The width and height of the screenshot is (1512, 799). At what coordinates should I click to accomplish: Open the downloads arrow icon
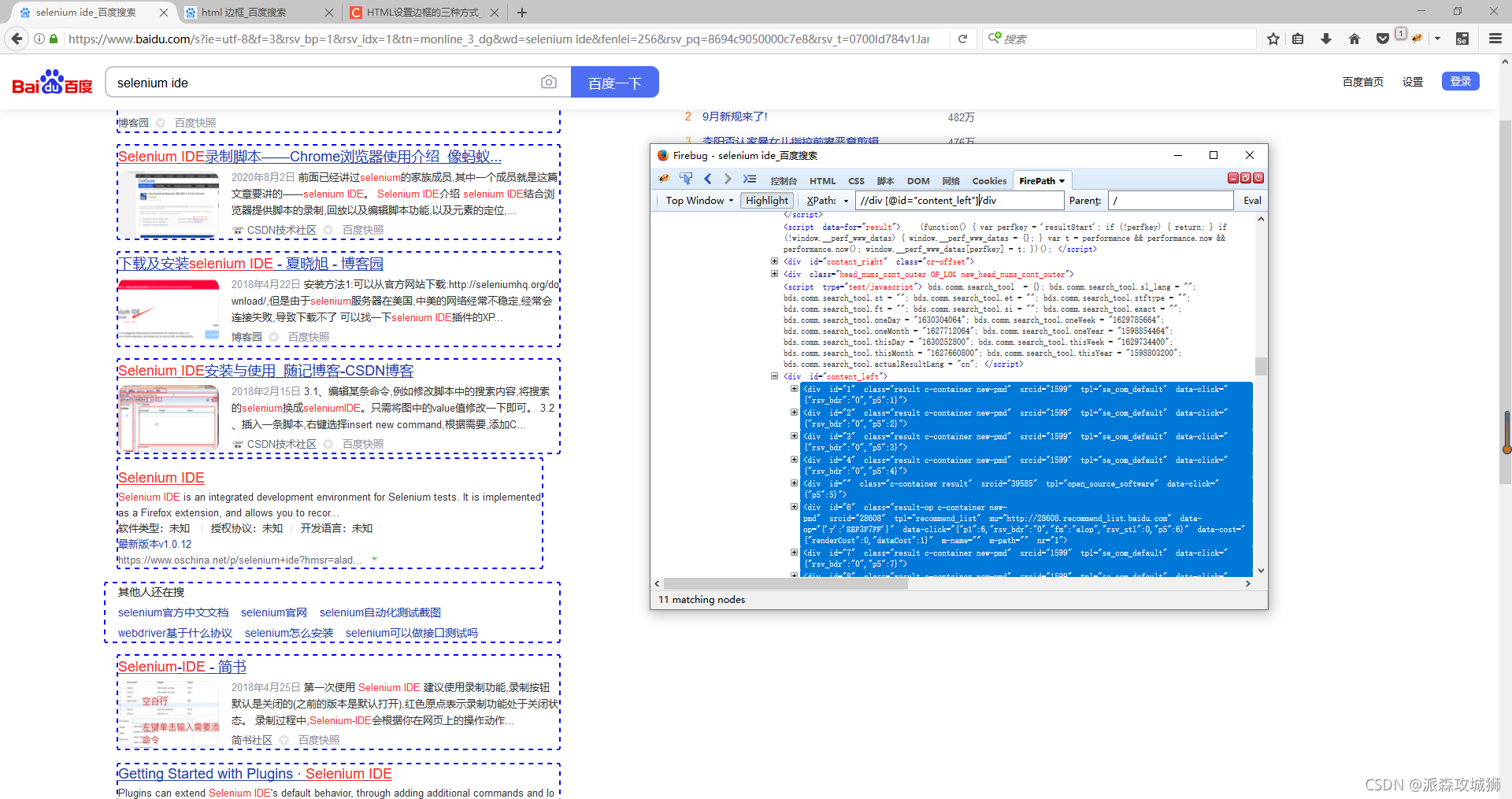point(1326,39)
